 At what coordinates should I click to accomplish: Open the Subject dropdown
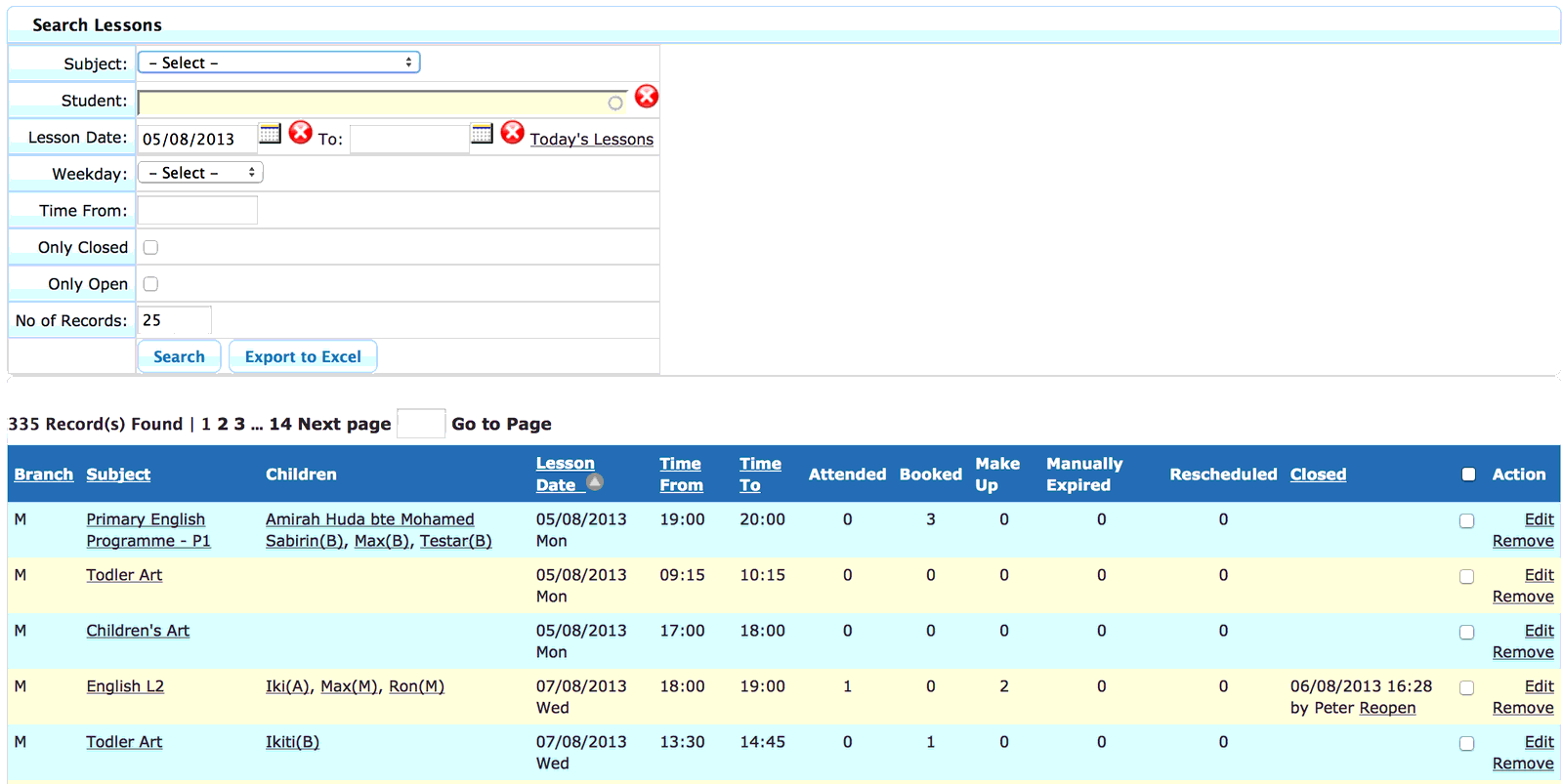tap(279, 62)
